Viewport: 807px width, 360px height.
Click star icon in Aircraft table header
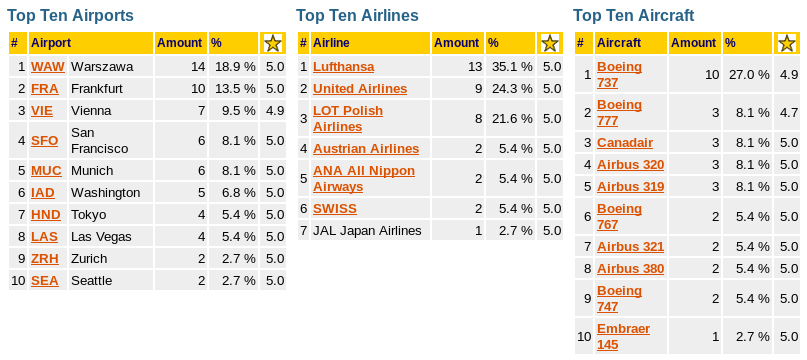click(786, 43)
